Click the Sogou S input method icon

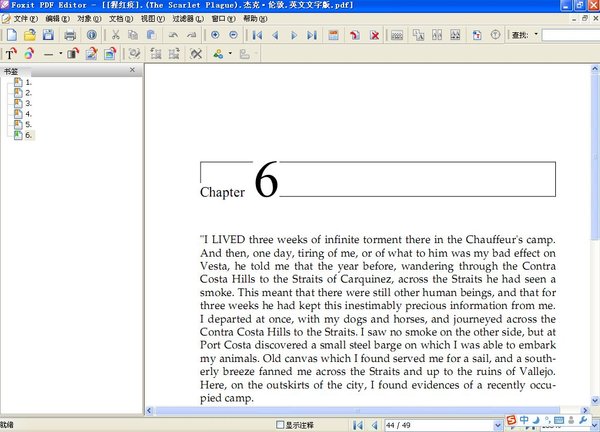coord(511,420)
